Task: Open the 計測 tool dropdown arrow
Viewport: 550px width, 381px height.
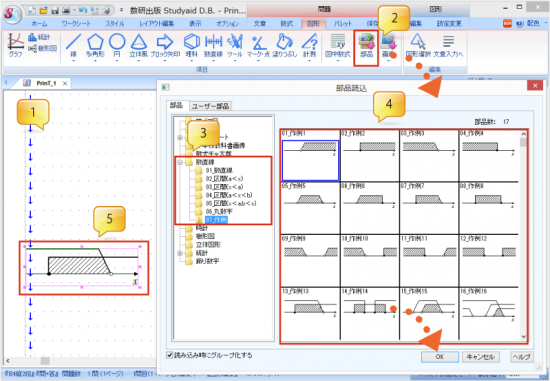Action: tap(309, 61)
